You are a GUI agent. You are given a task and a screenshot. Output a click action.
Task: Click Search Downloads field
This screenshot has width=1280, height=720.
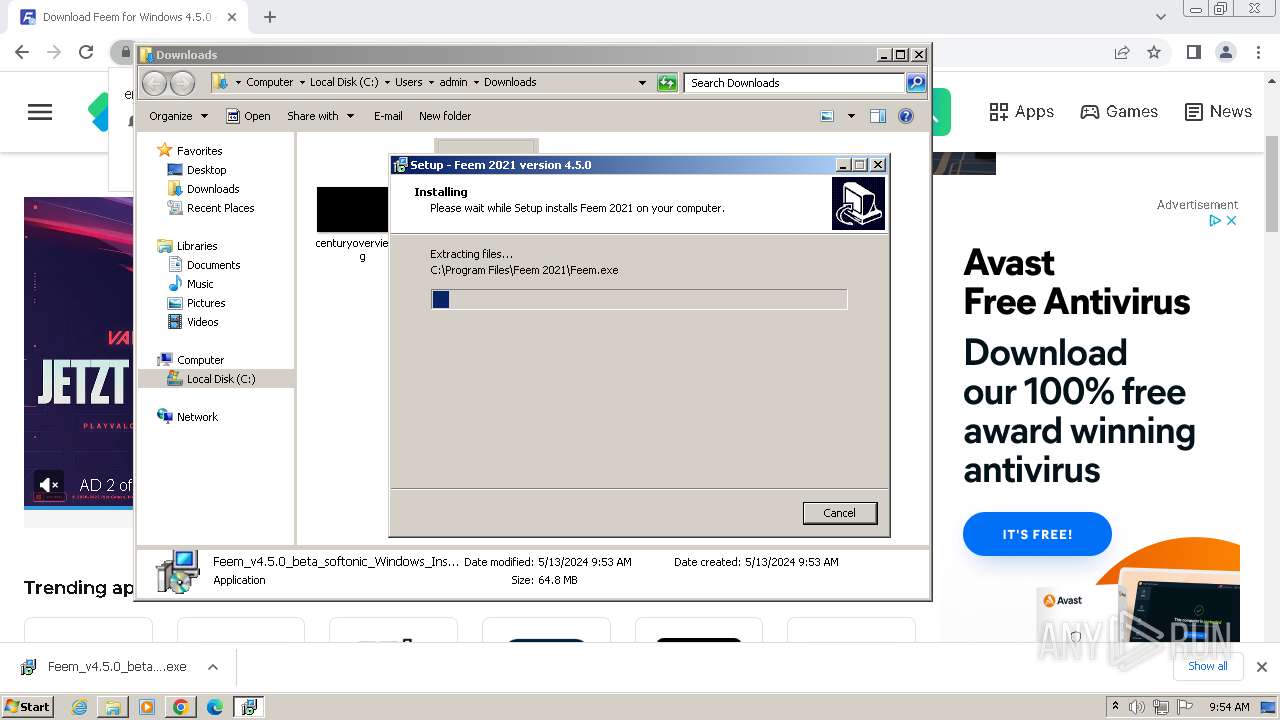795,83
